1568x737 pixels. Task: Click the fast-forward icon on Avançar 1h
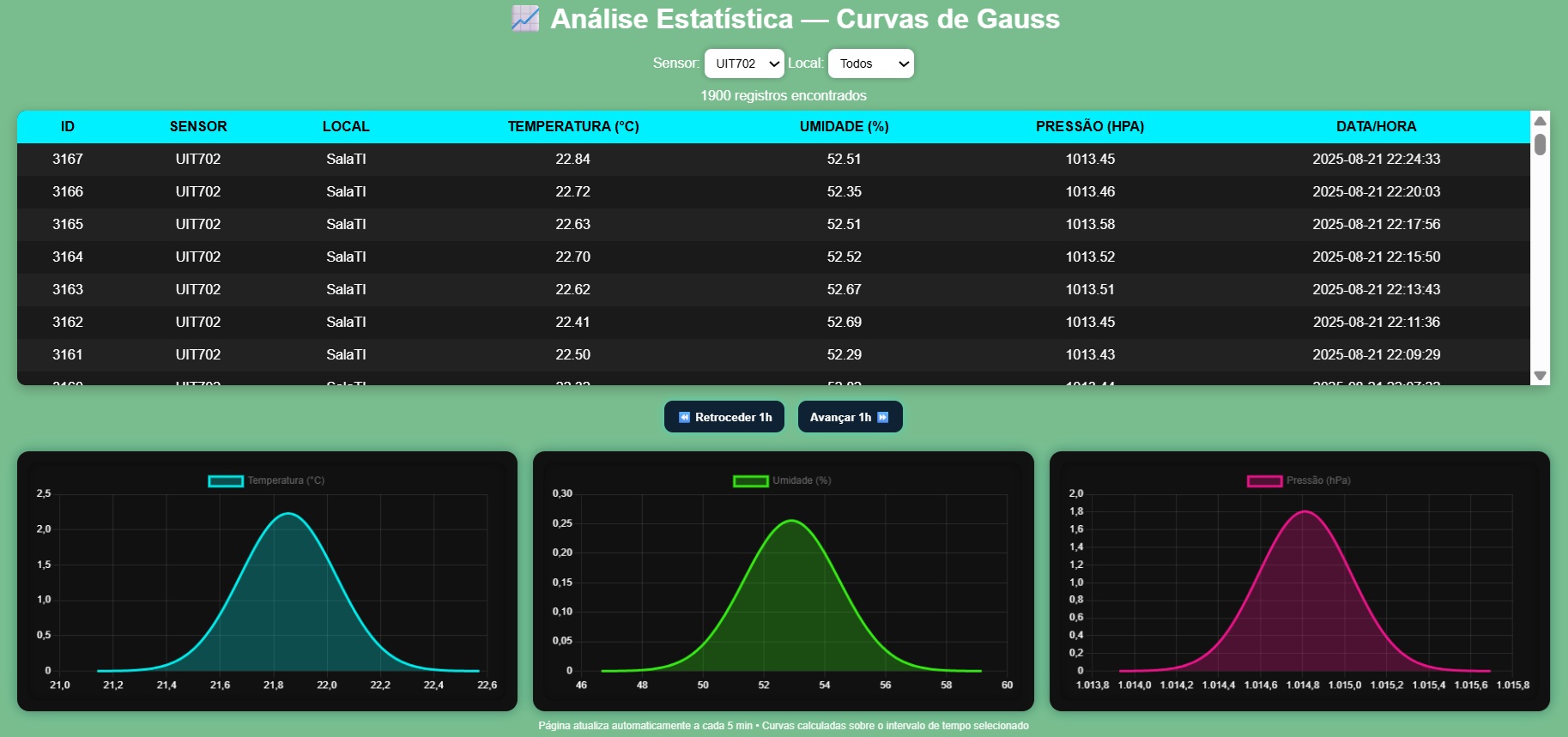[882, 417]
